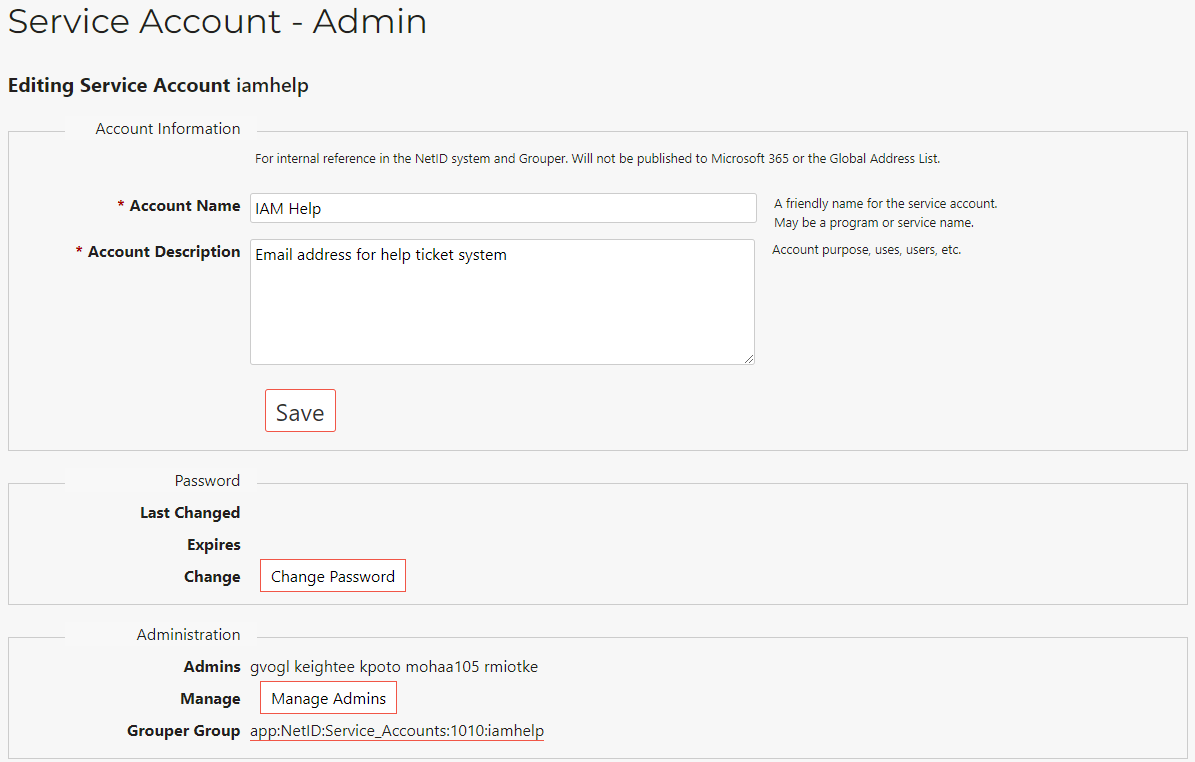Open the app:NetID:Service_Accounts:1010:iamhelp Grouper link
The height and width of the screenshot is (762, 1195).
pos(397,731)
